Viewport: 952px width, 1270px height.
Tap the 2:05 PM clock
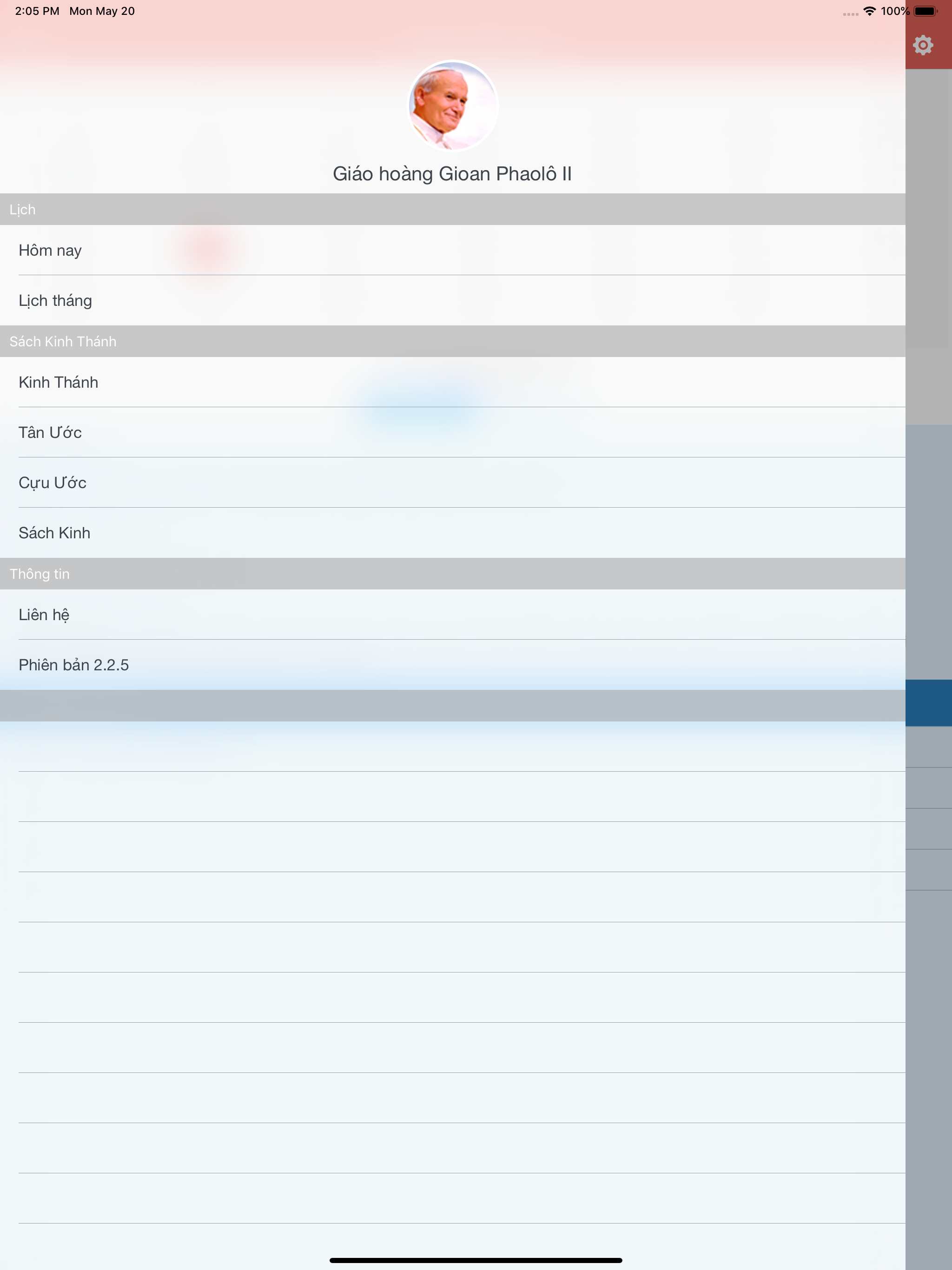pos(37,11)
